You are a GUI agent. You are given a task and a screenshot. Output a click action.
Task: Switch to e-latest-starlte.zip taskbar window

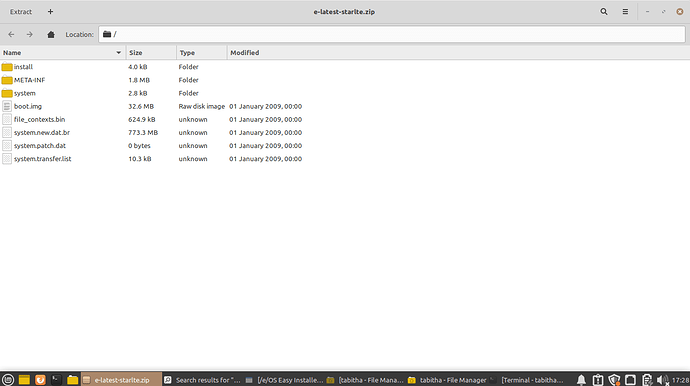pos(121,380)
